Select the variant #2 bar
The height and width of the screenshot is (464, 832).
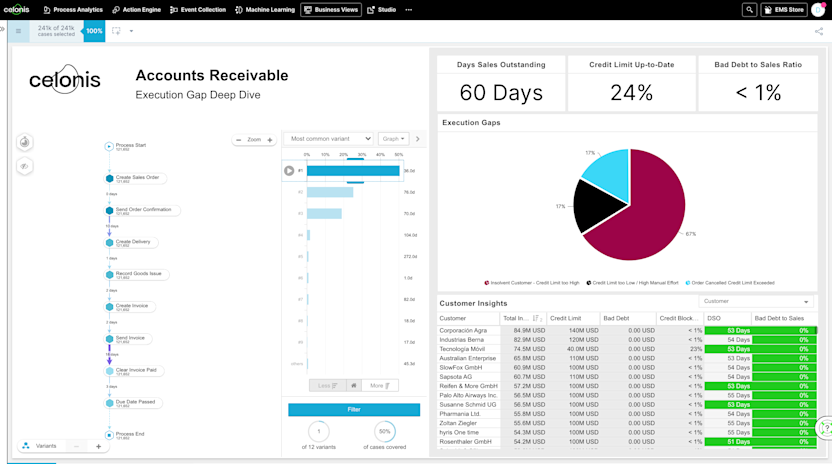coord(330,192)
